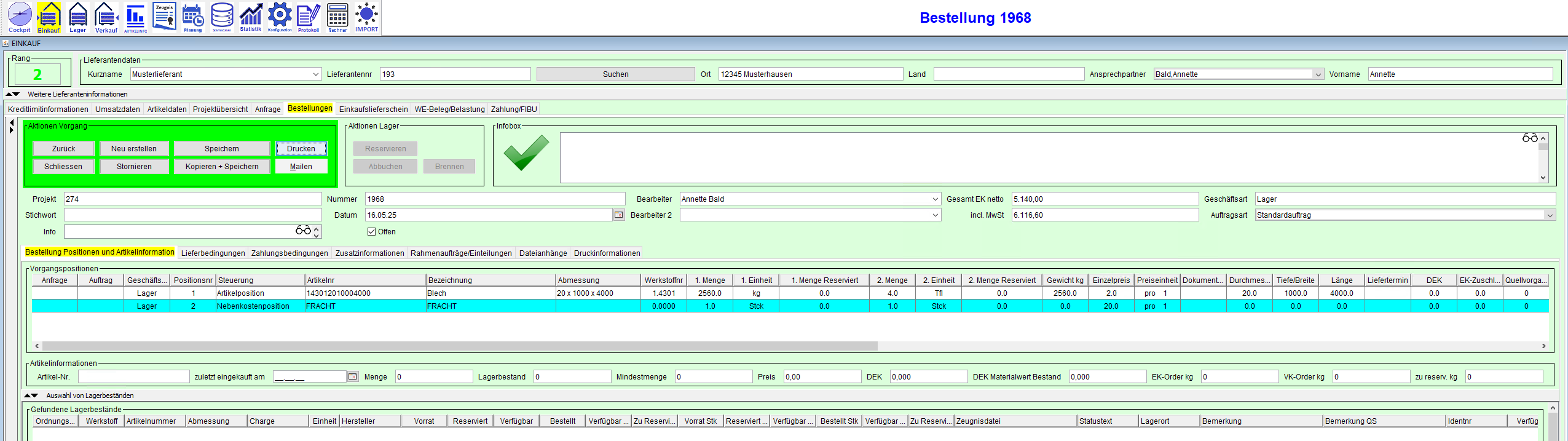Open the Statistik chart icon
The width and height of the screenshot is (1568, 441).
[250, 17]
